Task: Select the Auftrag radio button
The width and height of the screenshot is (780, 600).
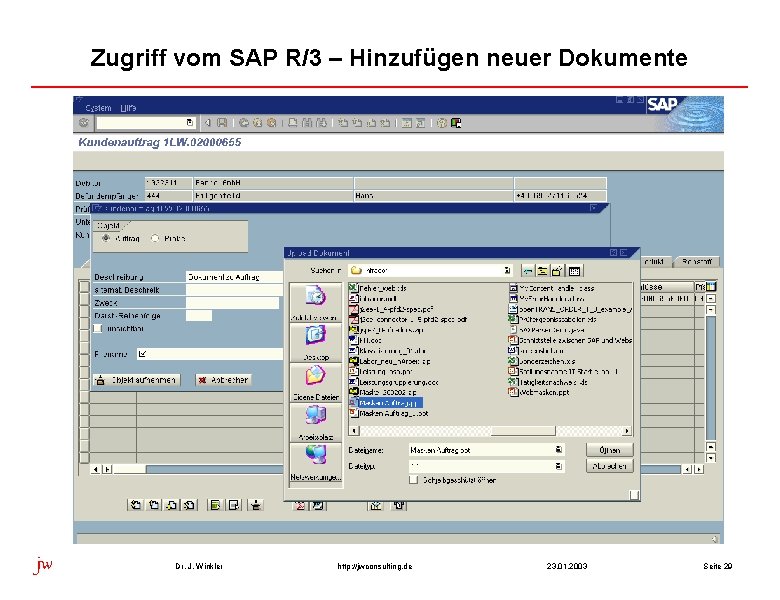Action: point(105,238)
